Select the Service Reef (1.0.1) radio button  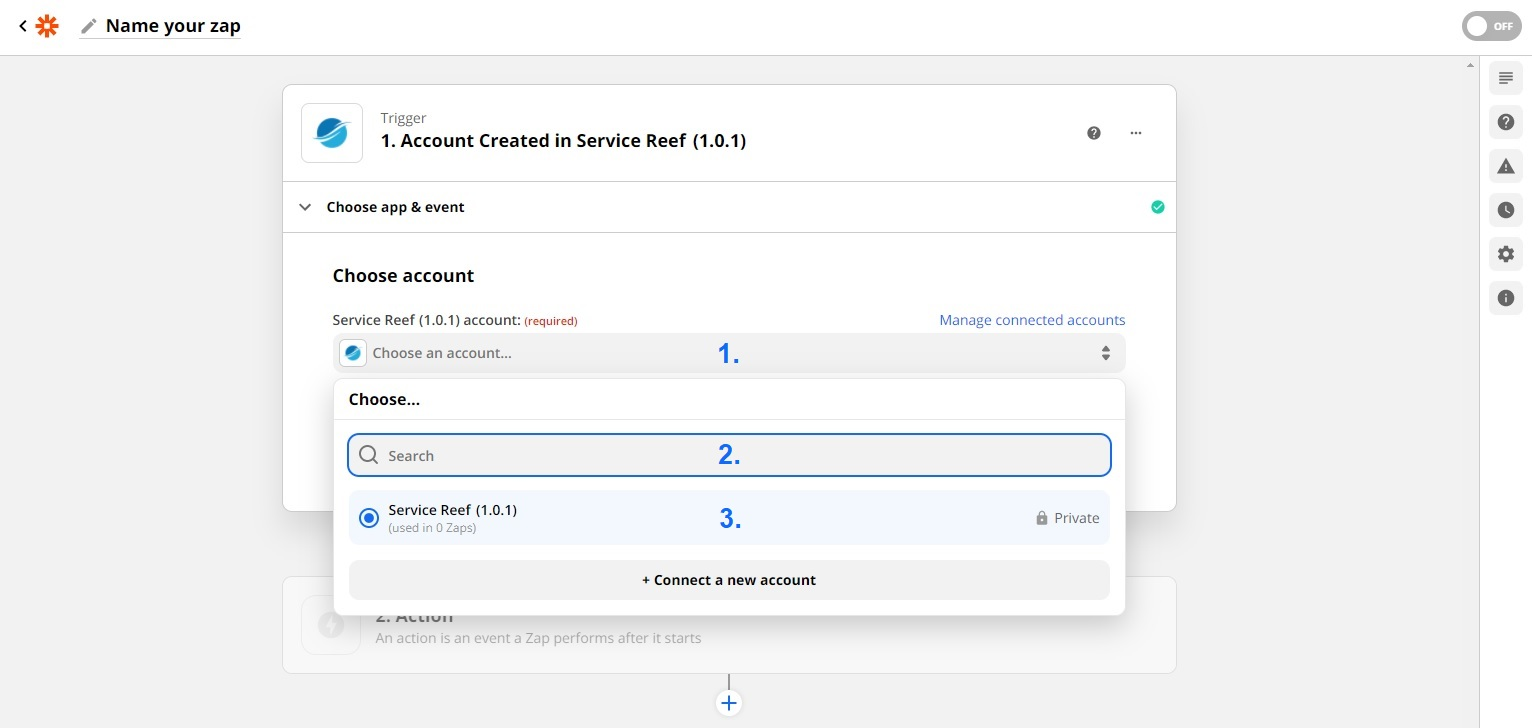(x=369, y=518)
